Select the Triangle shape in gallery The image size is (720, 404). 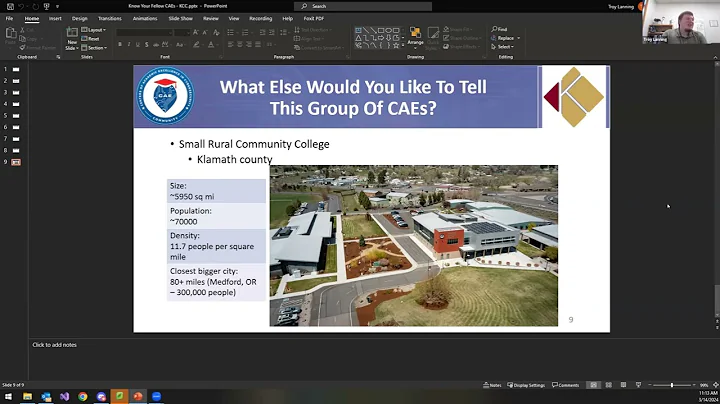coord(358,38)
